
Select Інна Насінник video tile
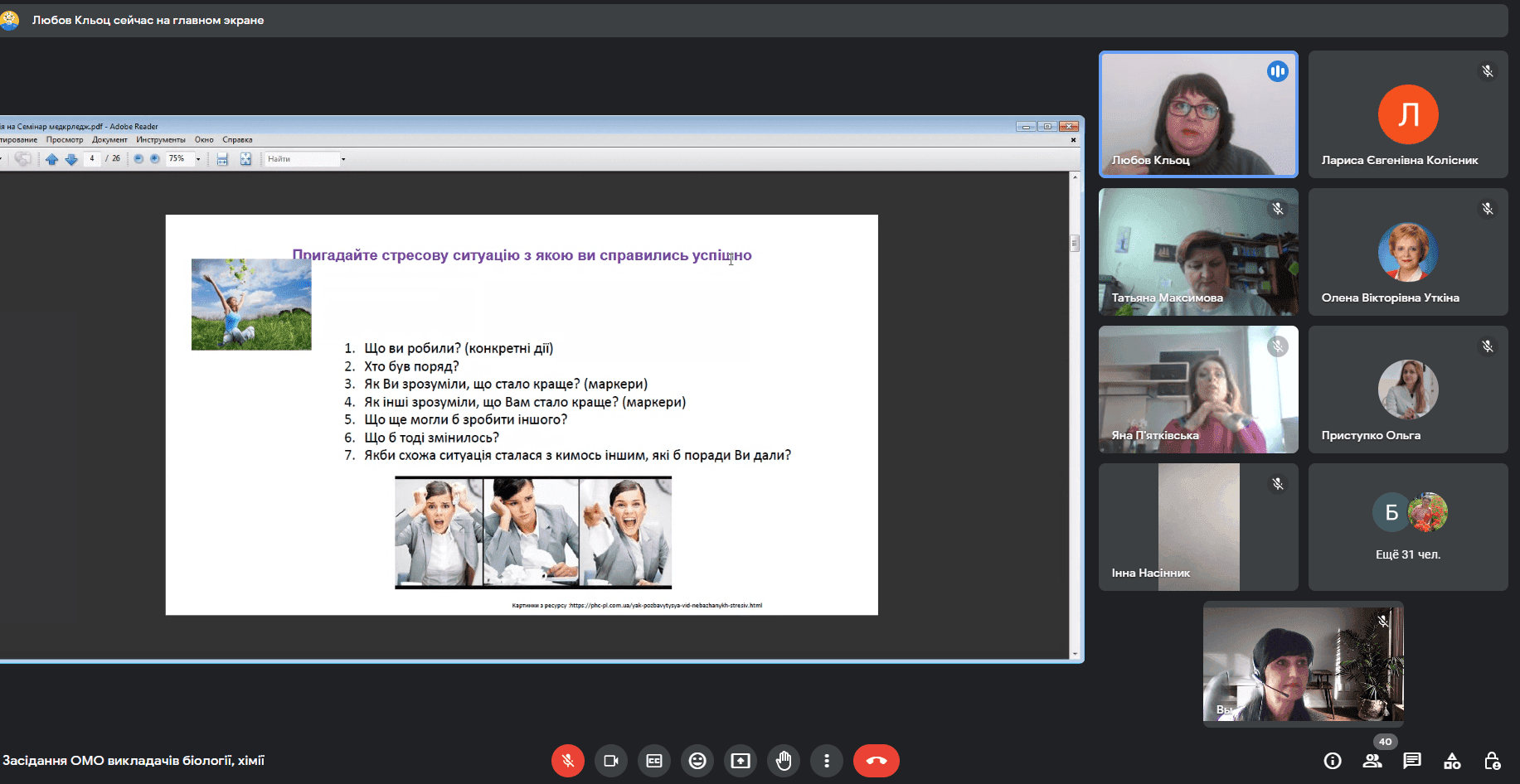1198,527
